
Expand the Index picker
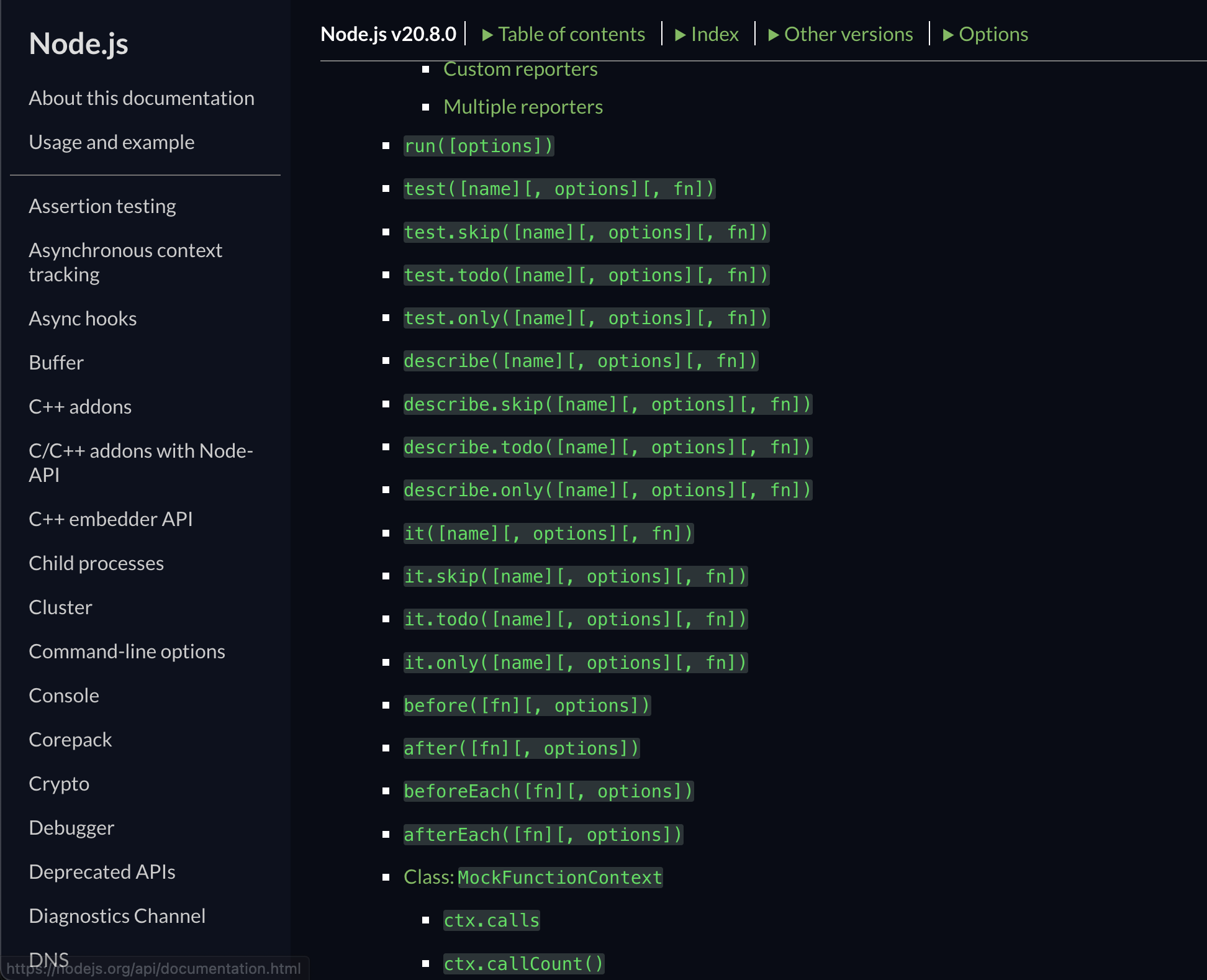coord(707,34)
